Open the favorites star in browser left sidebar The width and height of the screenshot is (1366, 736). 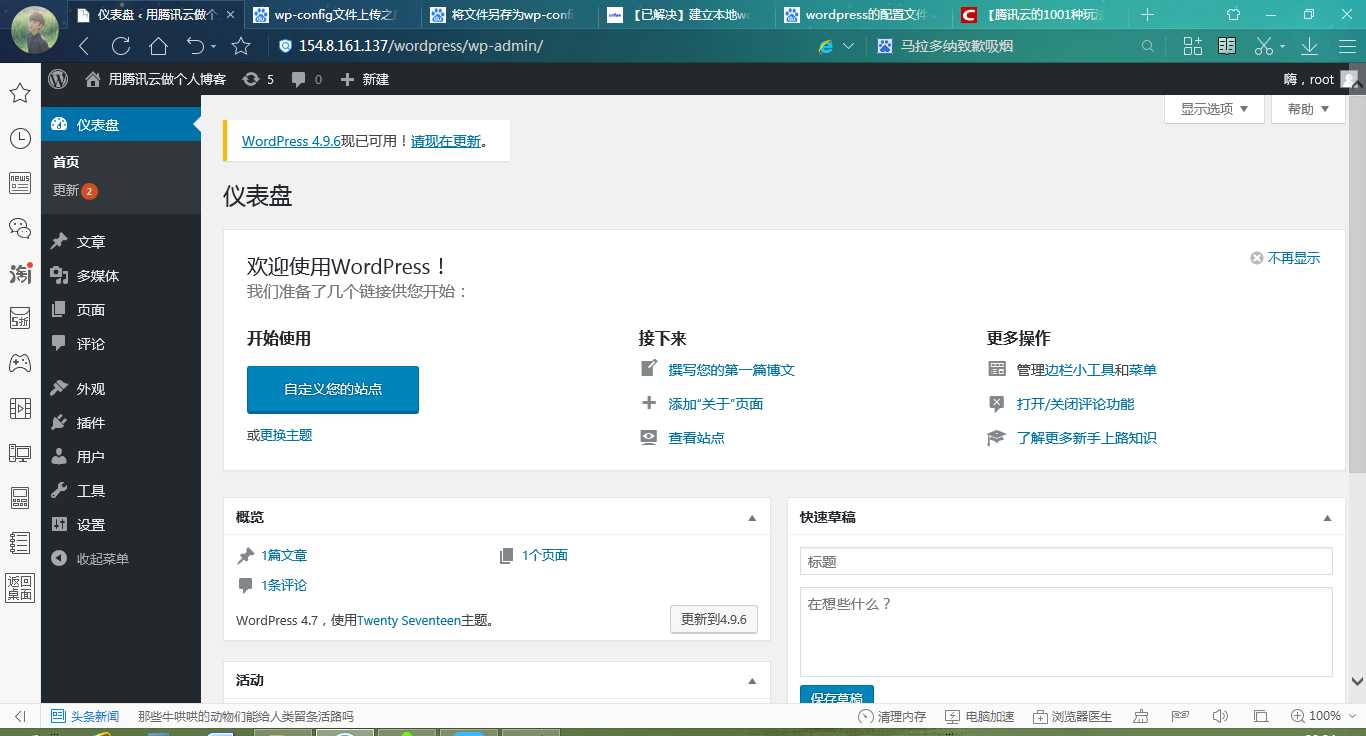19,93
